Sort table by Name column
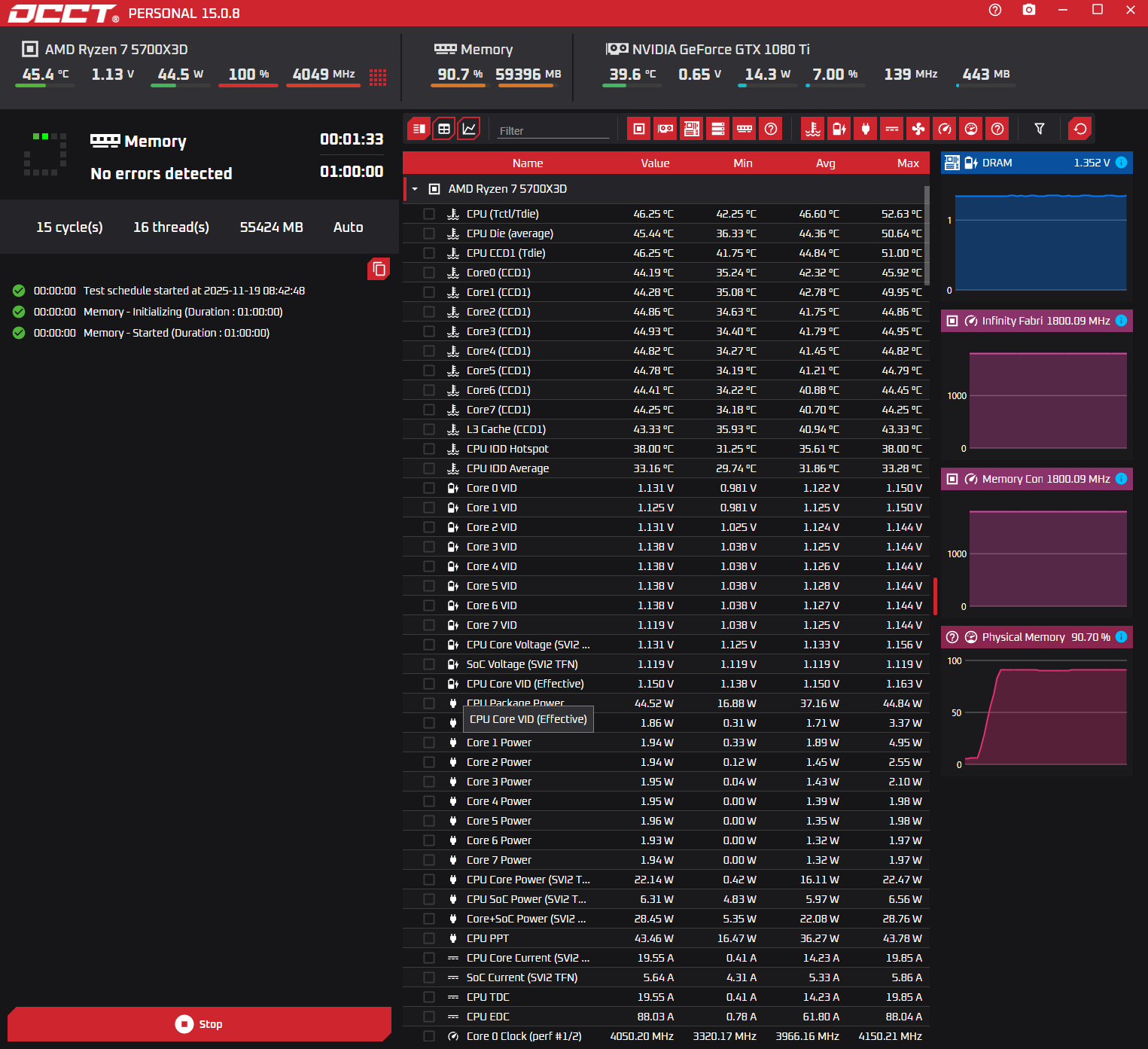 point(528,163)
